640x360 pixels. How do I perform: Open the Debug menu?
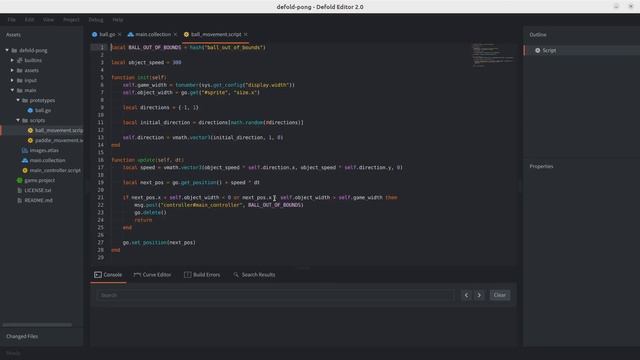96,20
